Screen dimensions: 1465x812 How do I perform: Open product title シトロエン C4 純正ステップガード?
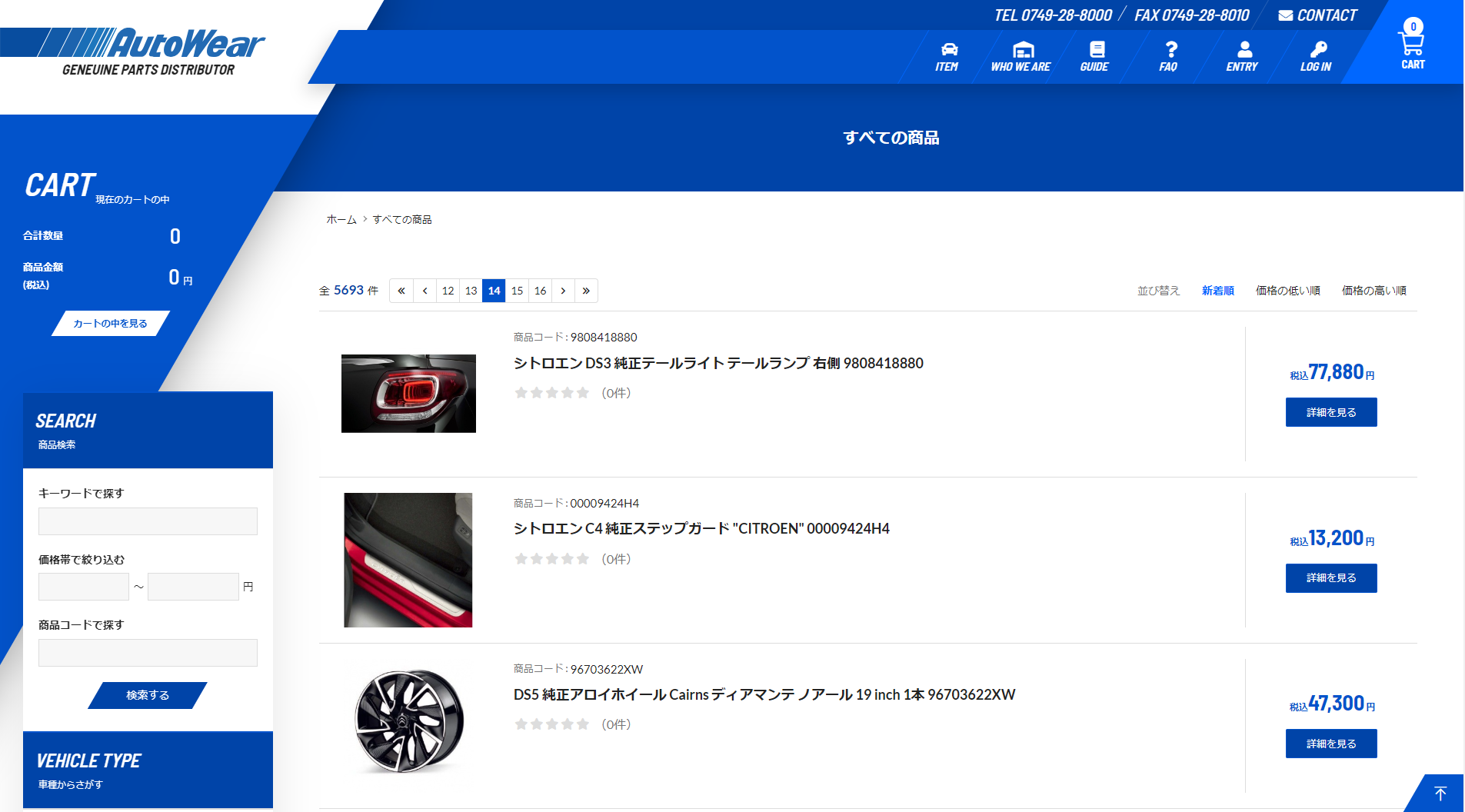click(701, 528)
